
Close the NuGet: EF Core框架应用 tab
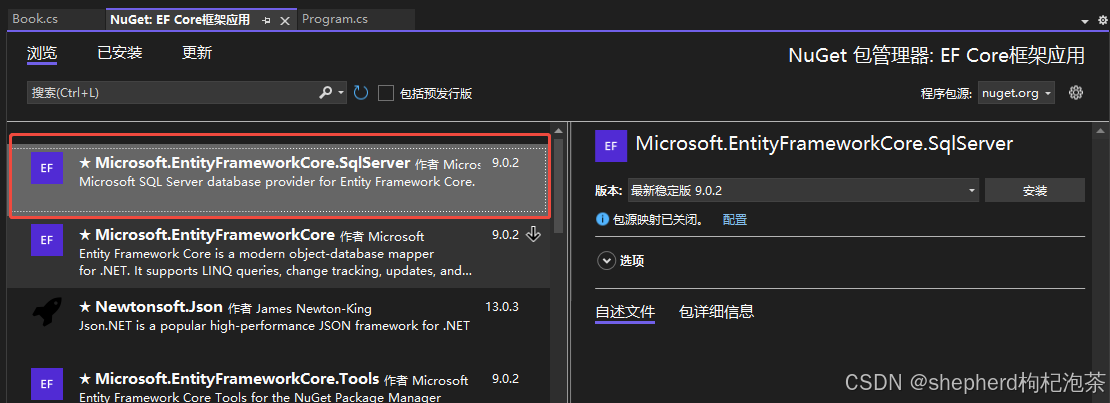285,21
